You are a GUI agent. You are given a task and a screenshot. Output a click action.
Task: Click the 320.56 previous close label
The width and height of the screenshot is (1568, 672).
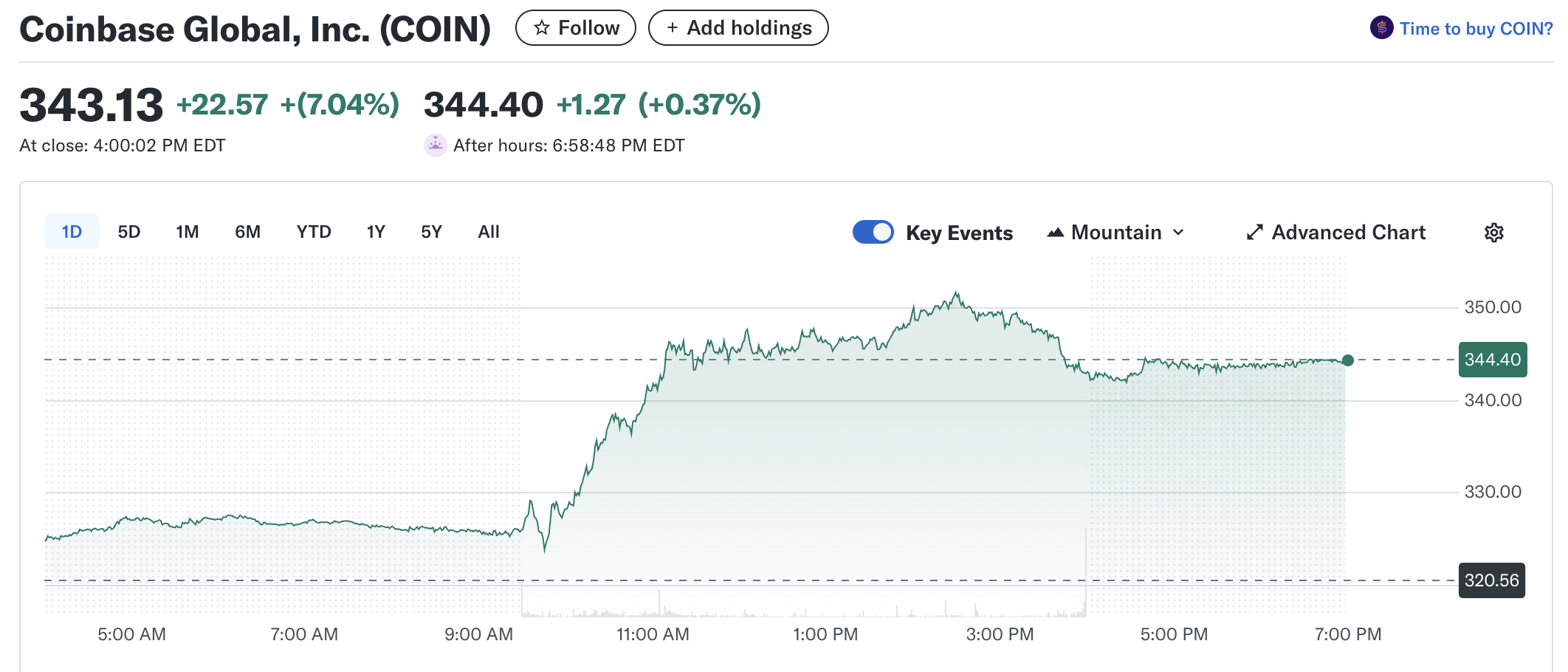[1491, 580]
